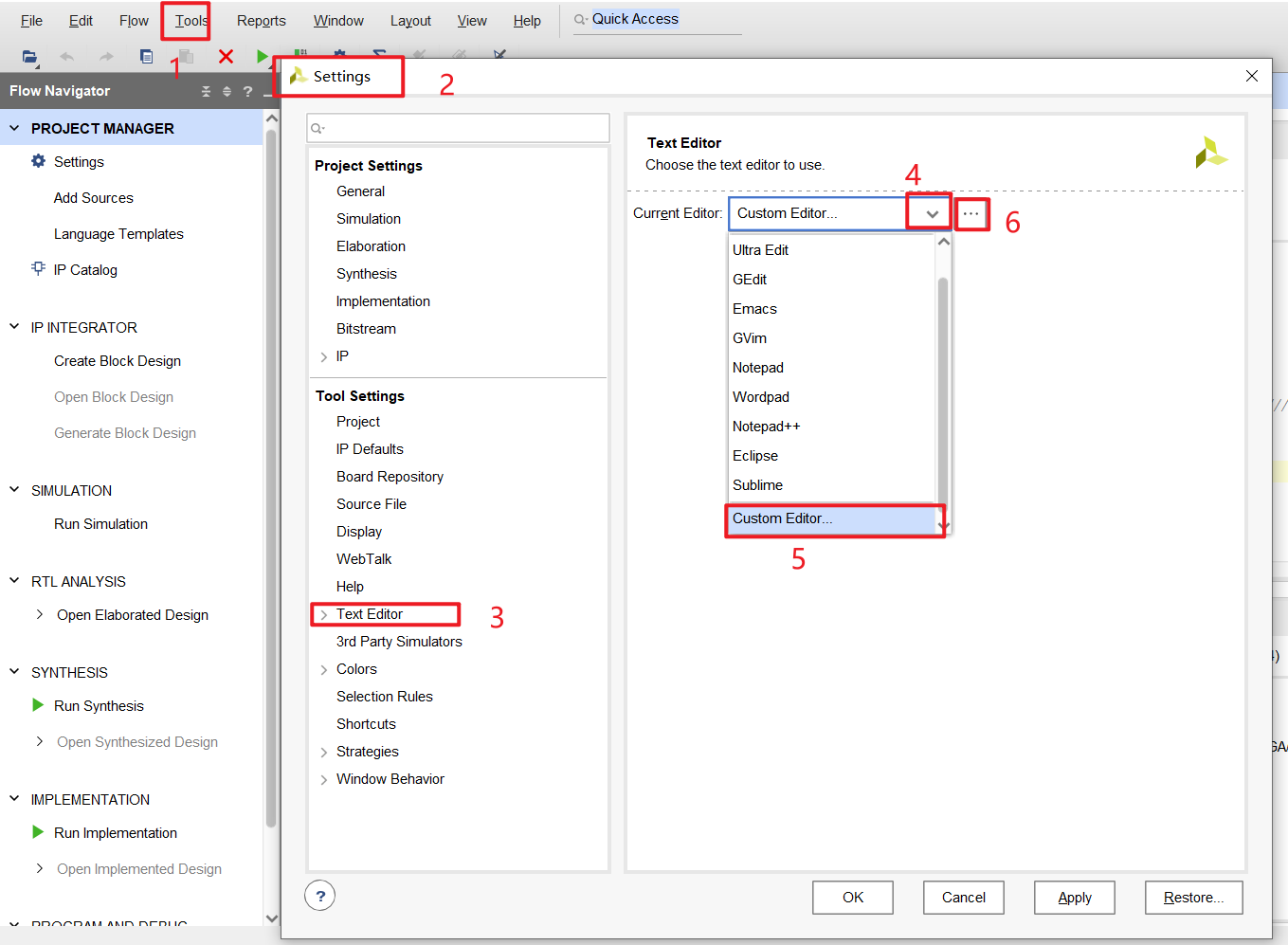Open the Window menu
Image resolution: width=1288 pixels, height=945 pixels.
[338, 20]
